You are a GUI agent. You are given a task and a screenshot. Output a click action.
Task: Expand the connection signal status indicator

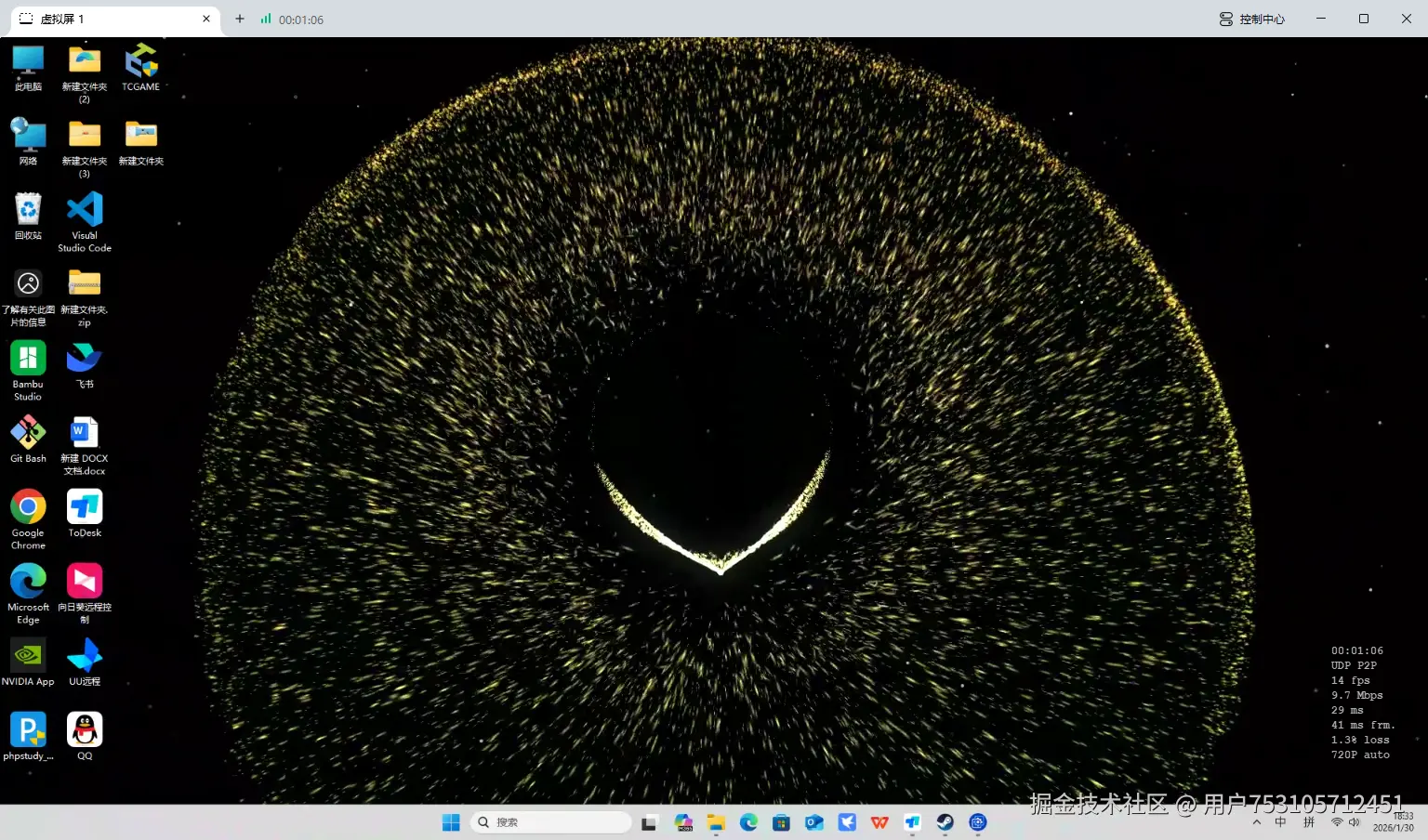[266, 19]
